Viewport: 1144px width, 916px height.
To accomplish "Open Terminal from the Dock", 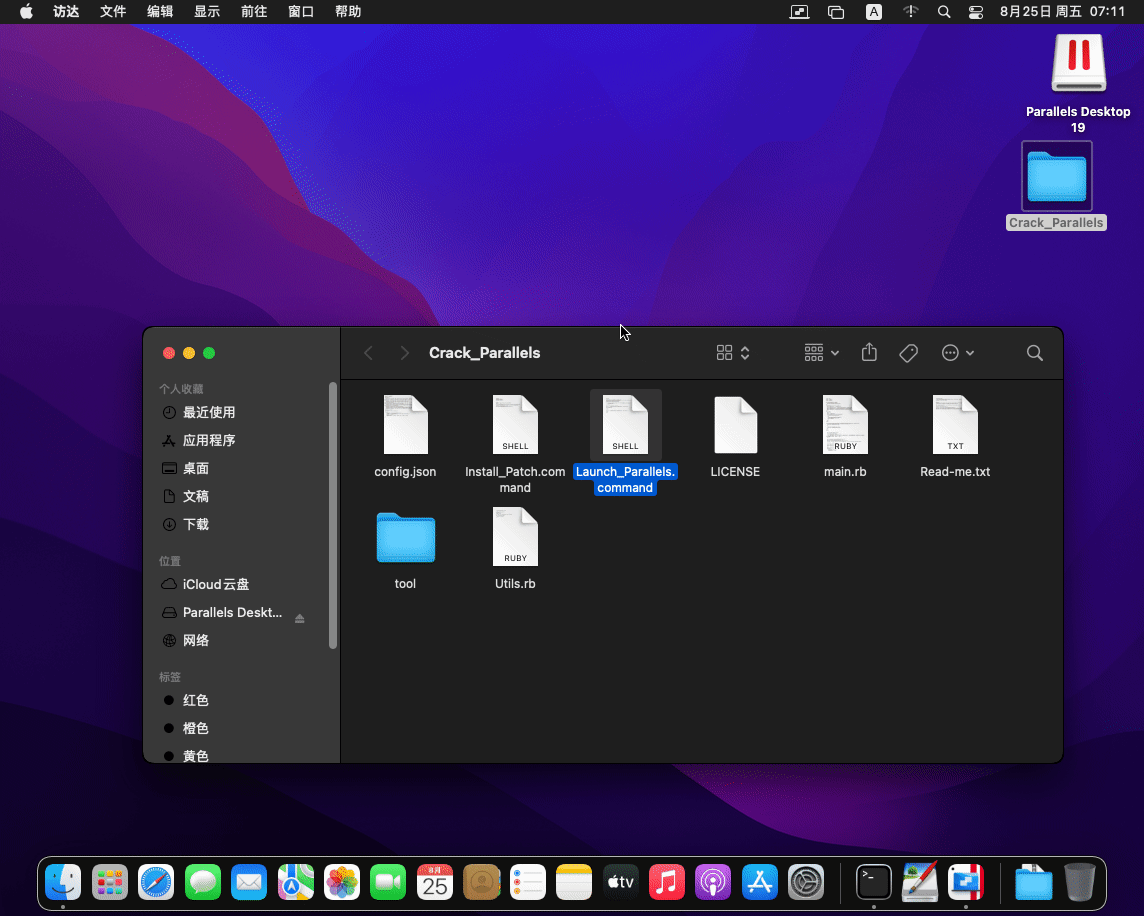I will click(x=873, y=882).
